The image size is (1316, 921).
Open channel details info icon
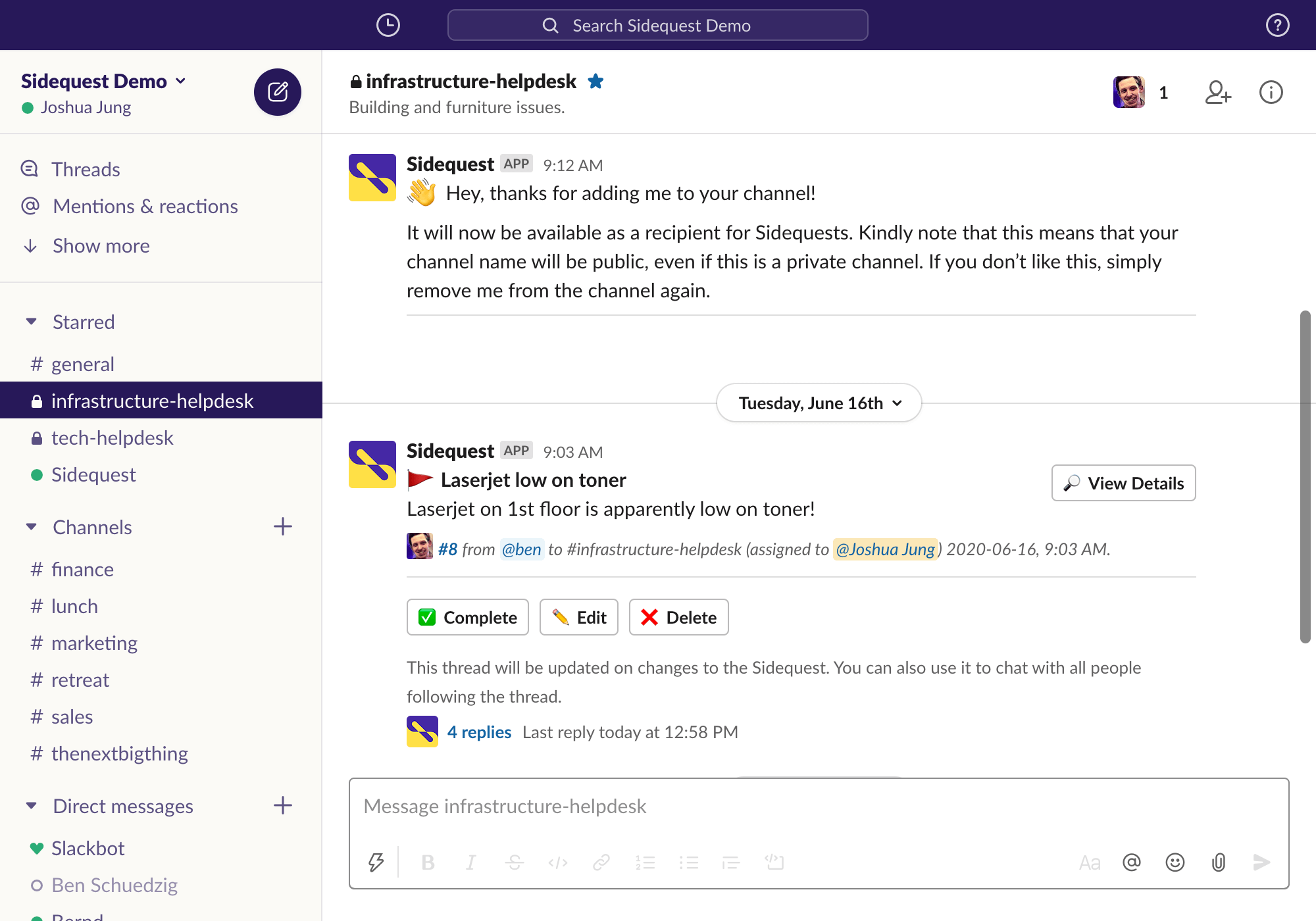(1271, 92)
